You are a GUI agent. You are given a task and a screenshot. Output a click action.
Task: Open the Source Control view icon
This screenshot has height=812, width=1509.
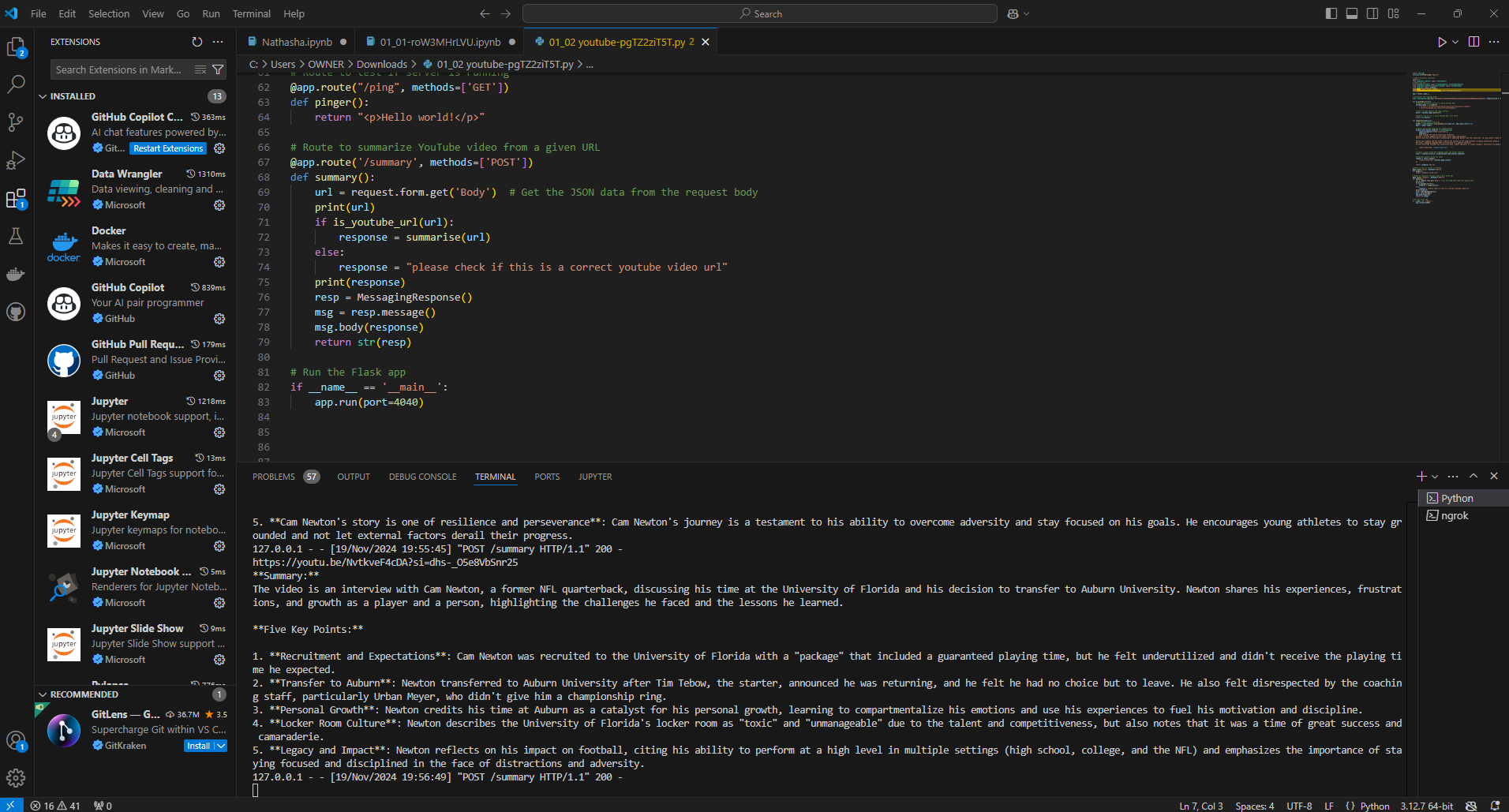click(x=16, y=122)
